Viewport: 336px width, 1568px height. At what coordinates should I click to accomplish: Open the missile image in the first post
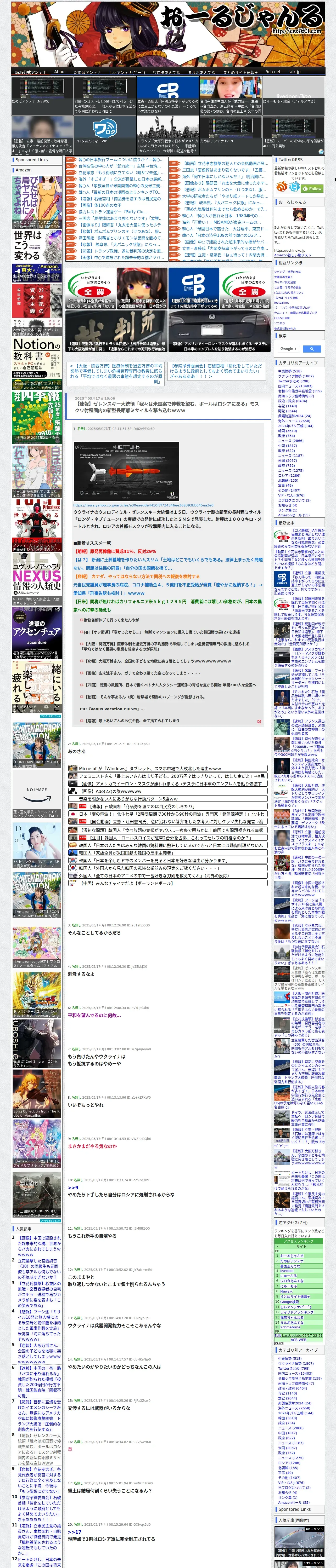(x=126, y=472)
